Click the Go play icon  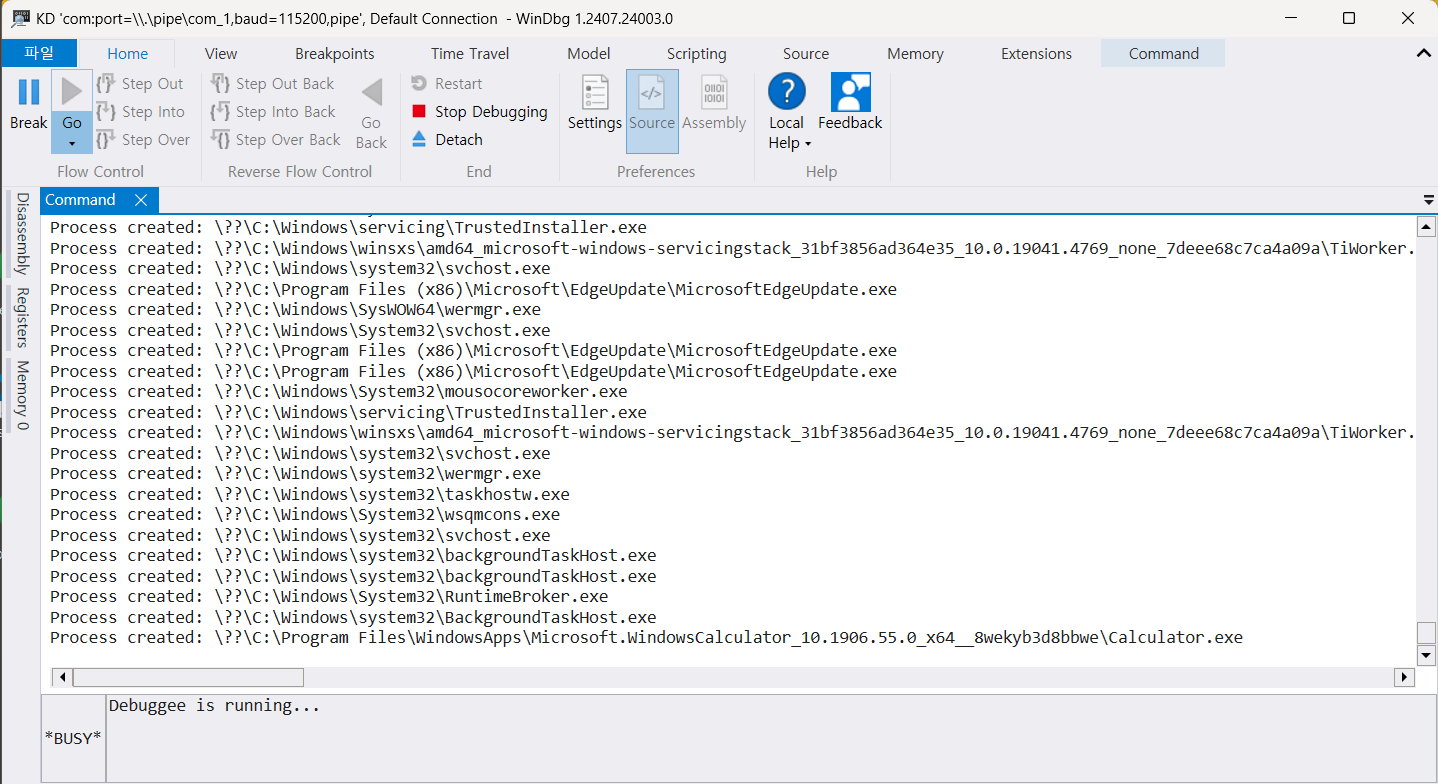point(72,92)
